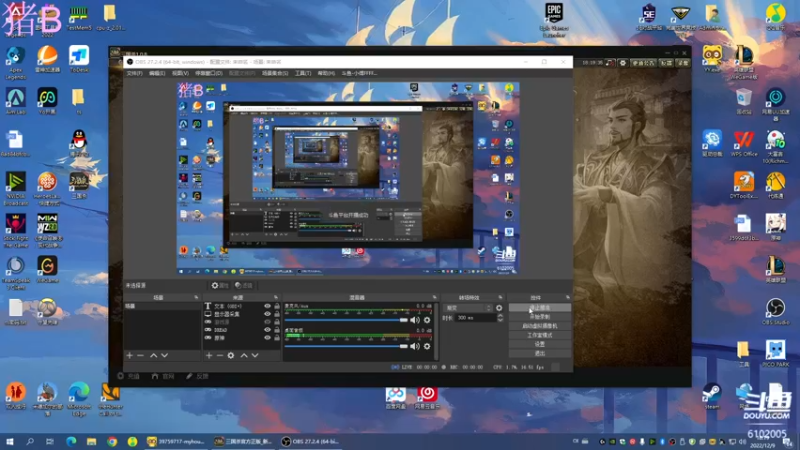800x450 pixels.
Task: Open the 场景集合(S) menu in OBS
Action: (x=275, y=73)
